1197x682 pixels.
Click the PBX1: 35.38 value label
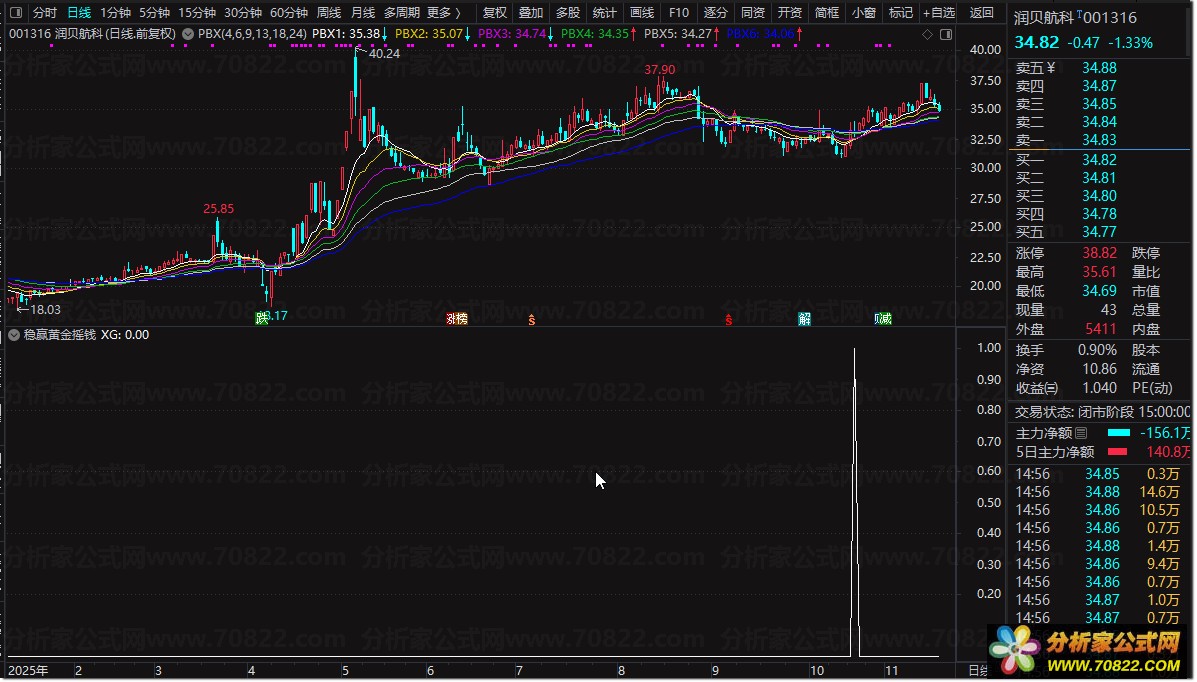pos(346,34)
